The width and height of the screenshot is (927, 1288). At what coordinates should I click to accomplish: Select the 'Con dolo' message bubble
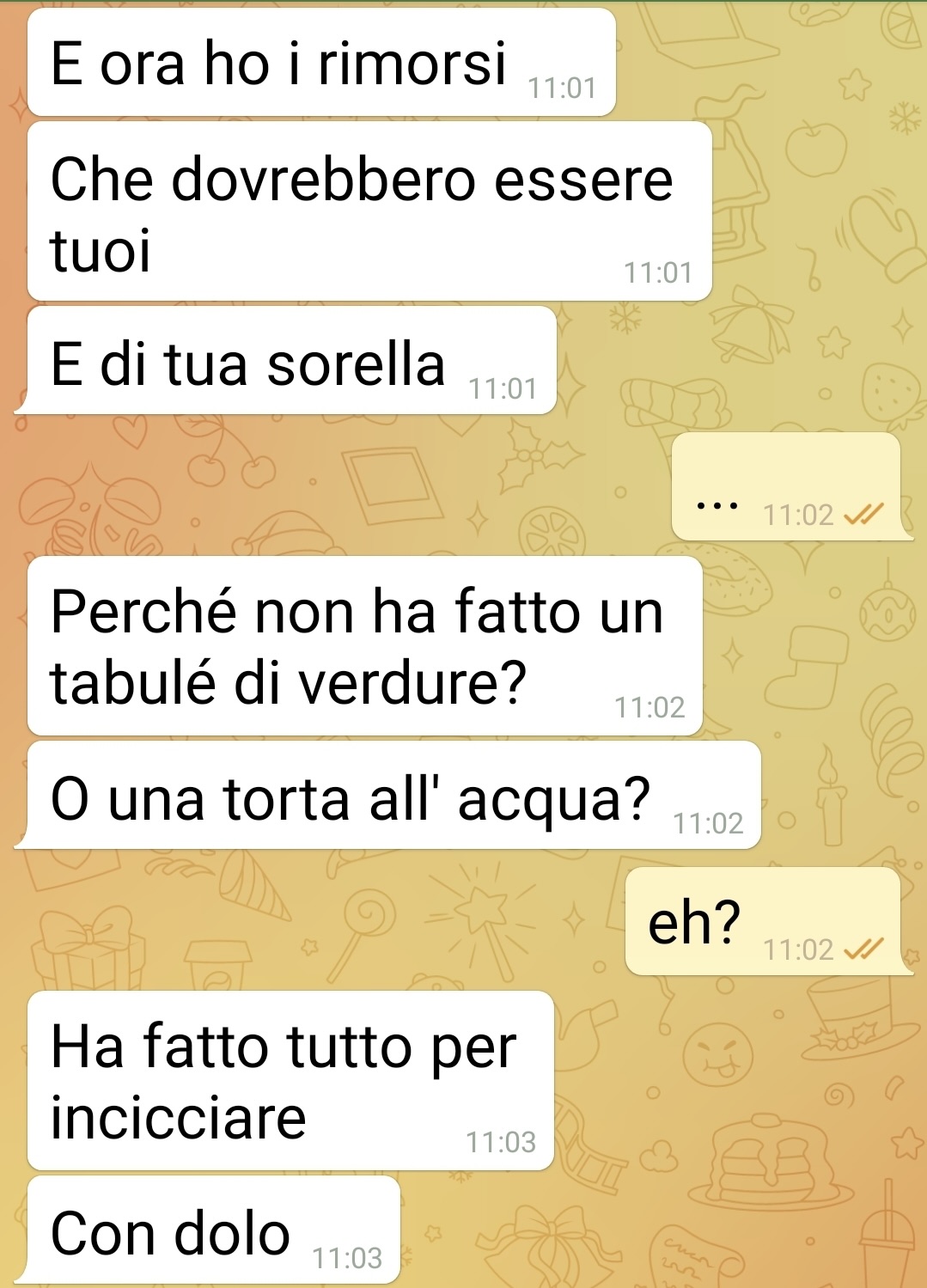click(x=207, y=1230)
